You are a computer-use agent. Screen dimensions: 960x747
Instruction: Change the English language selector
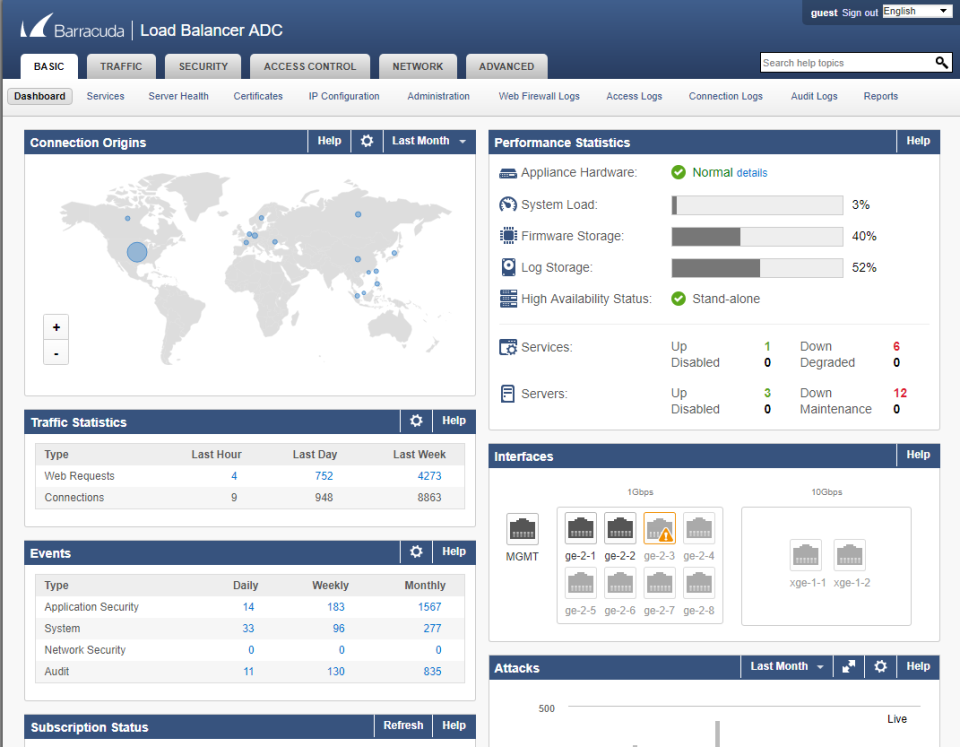917,11
